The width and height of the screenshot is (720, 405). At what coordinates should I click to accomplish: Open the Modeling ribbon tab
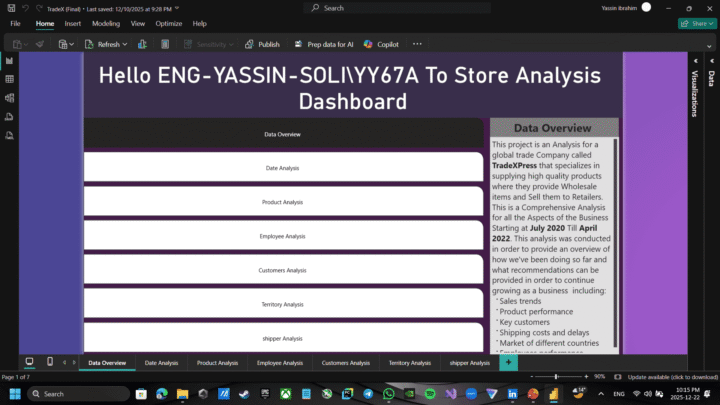105,23
